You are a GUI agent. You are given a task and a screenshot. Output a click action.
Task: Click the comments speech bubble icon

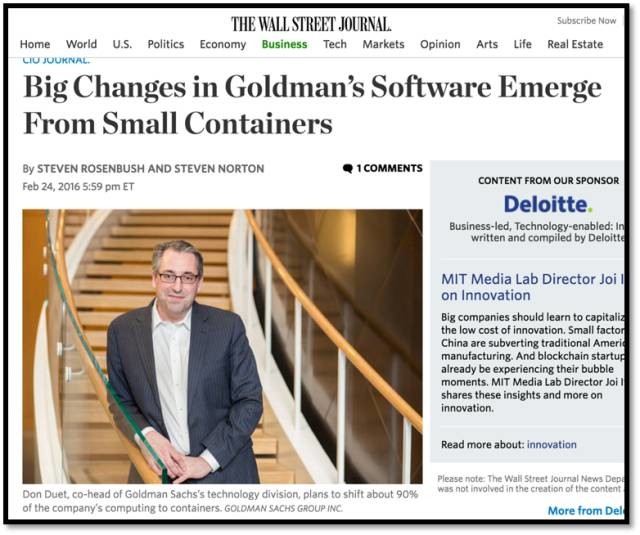click(347, 169)
